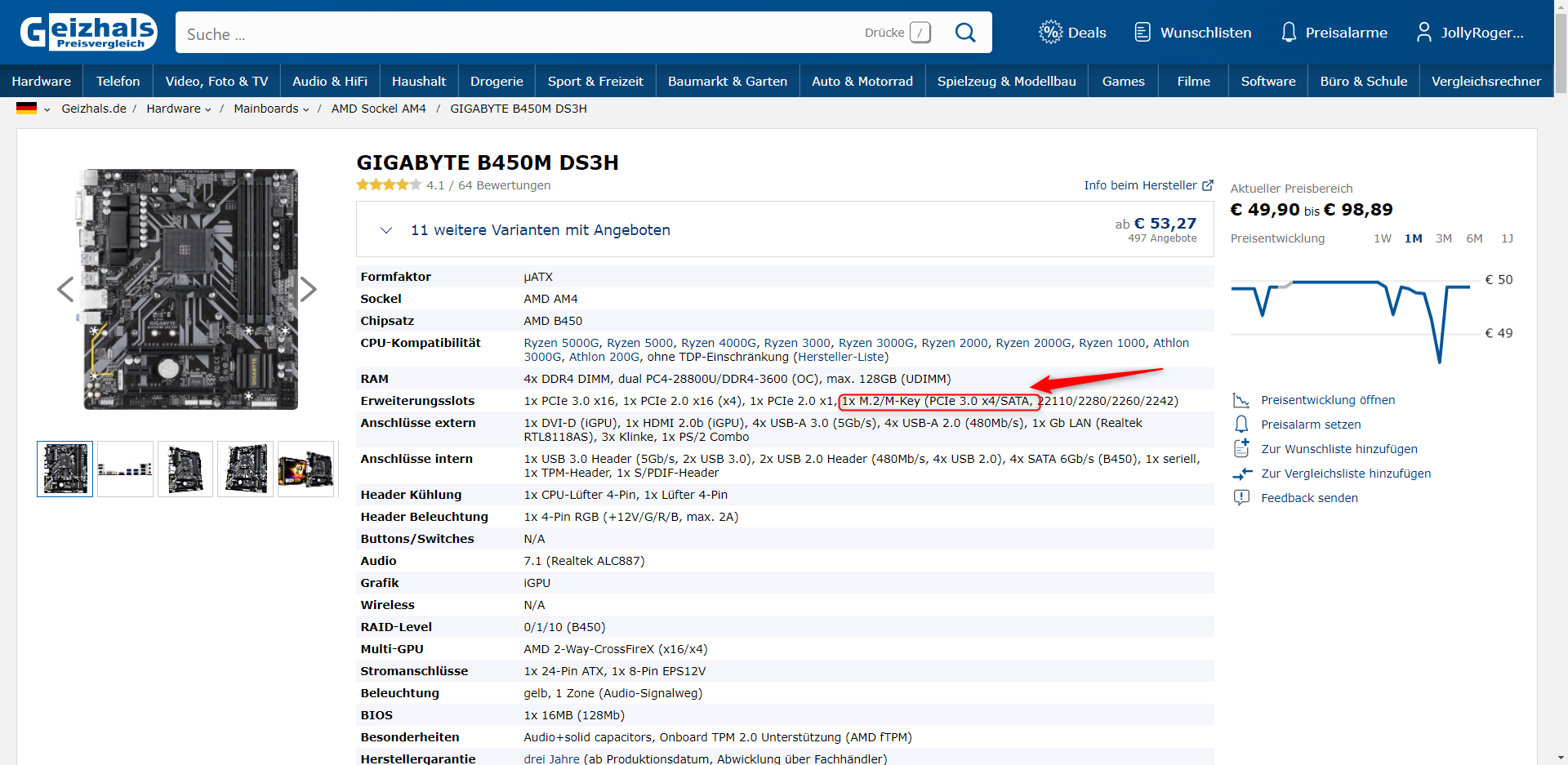Click Preisalarm setzen link
The height and width of the screenshot is (765, 1568).
(1311, 425)
